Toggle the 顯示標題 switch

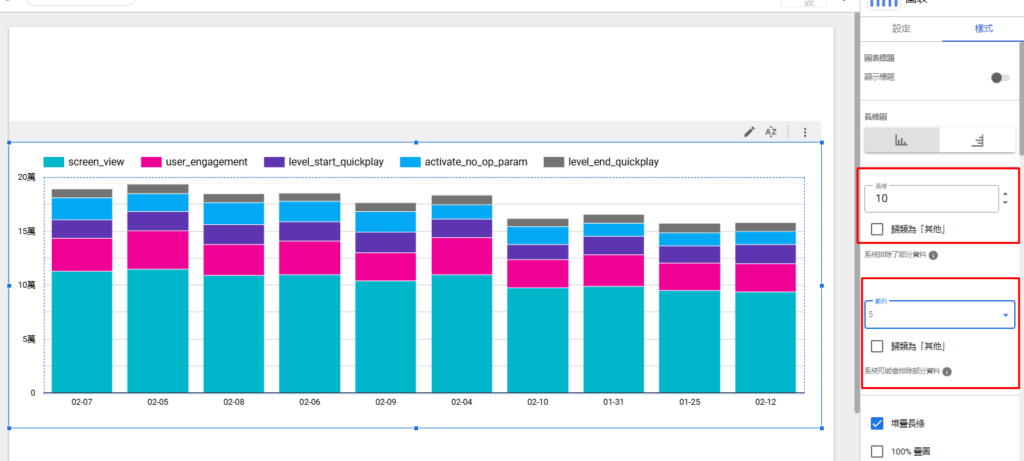click(x=999, y=77)
